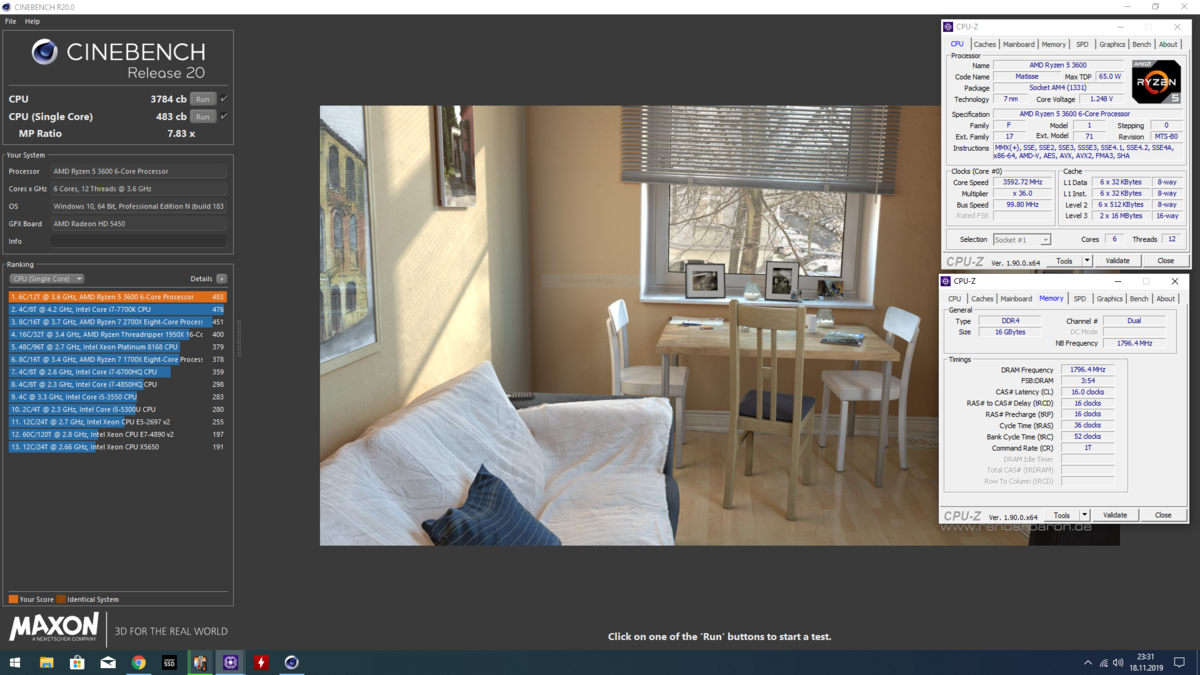
Task: Open Microsoft Store from the taskbar
Action: 77,663
